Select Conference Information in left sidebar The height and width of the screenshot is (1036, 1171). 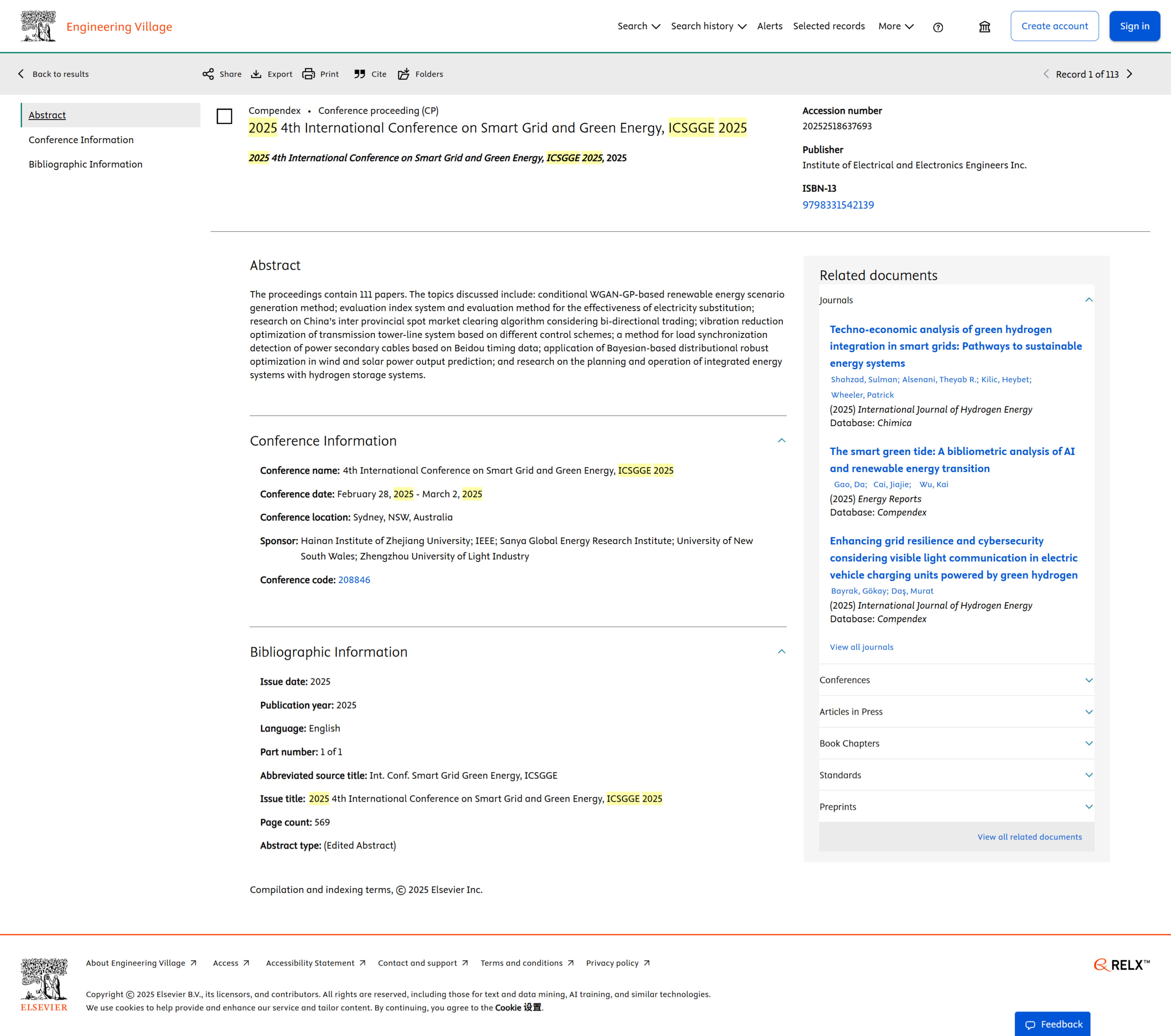click(81, 140)
